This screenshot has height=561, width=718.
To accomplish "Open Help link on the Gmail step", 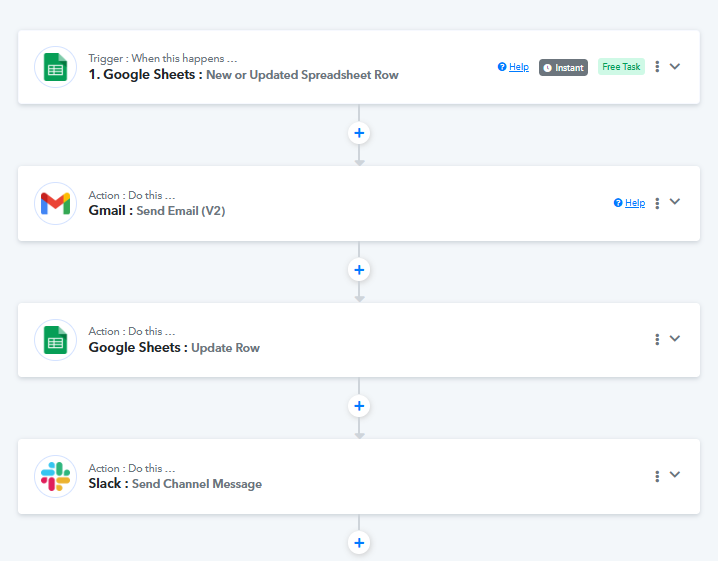I will [x=629, y=203].
